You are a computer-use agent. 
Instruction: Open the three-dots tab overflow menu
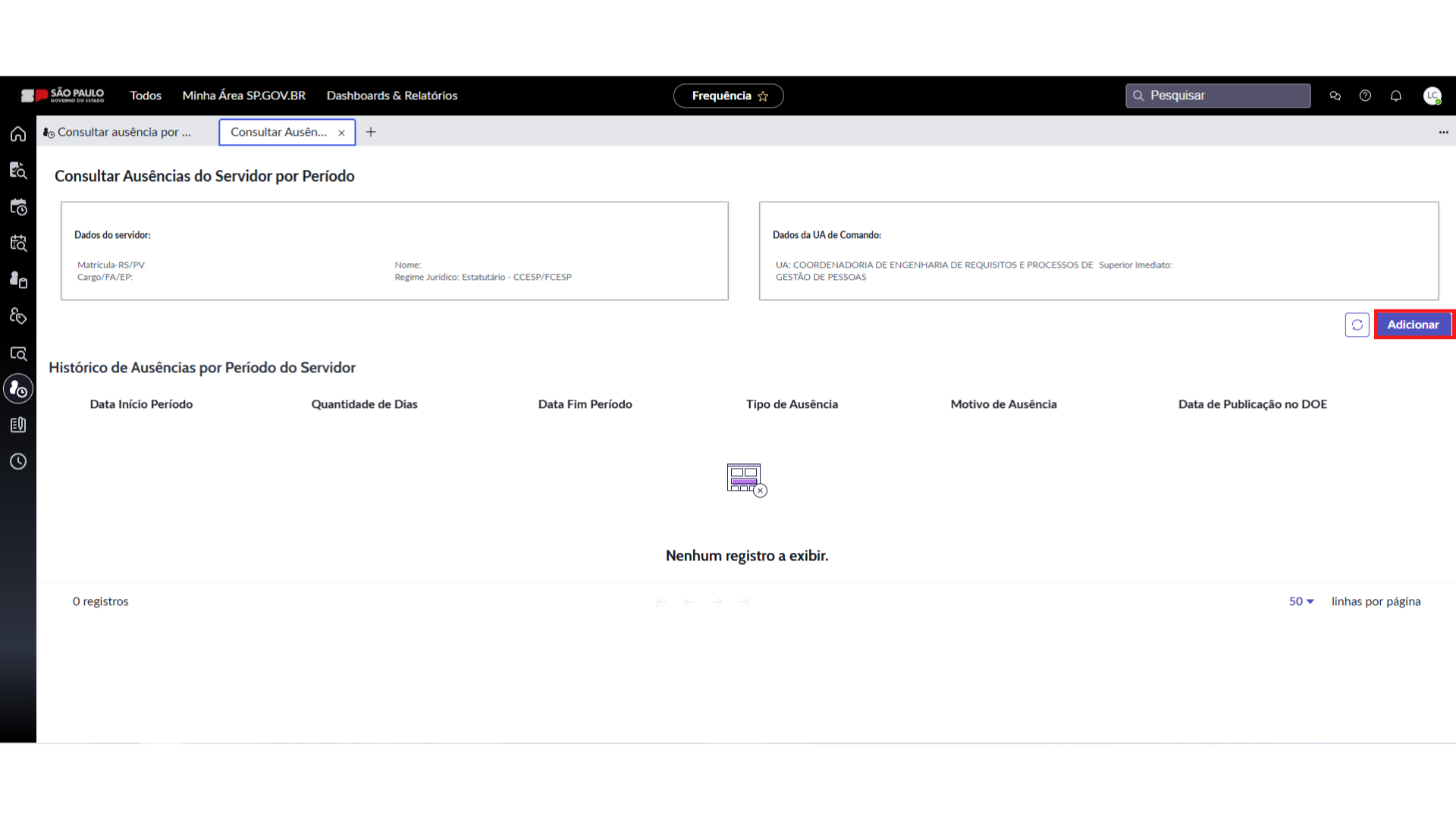(1443, 132)
